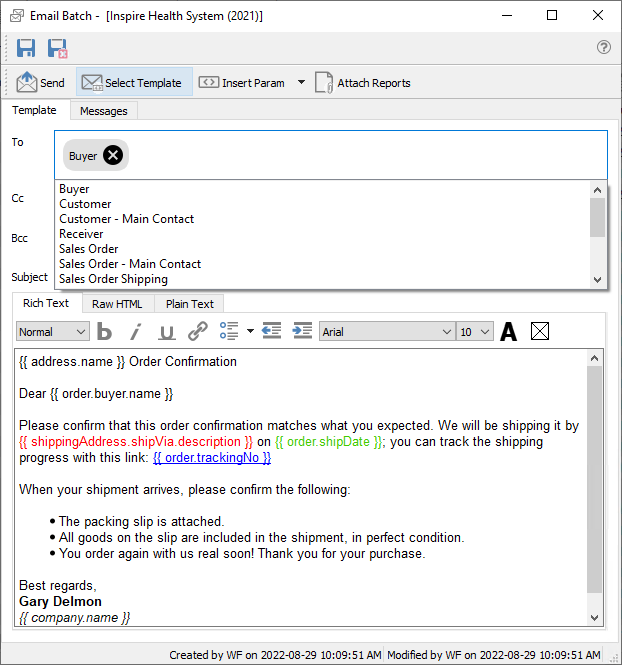
Task: Toggle italic formatting
Action: click(x=136, y=331)
